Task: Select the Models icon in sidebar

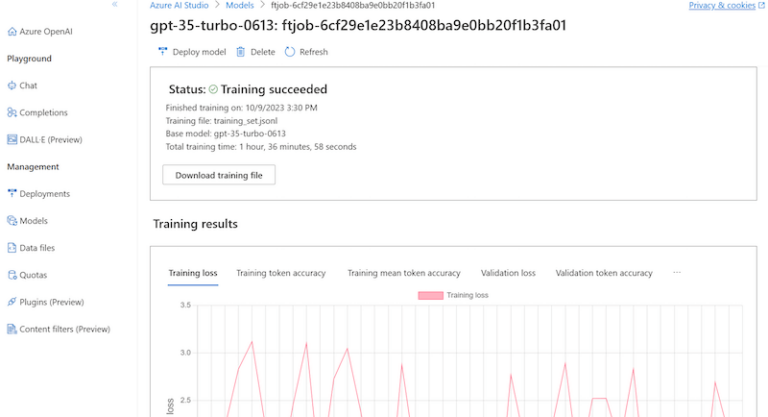Action: (12, 221)
